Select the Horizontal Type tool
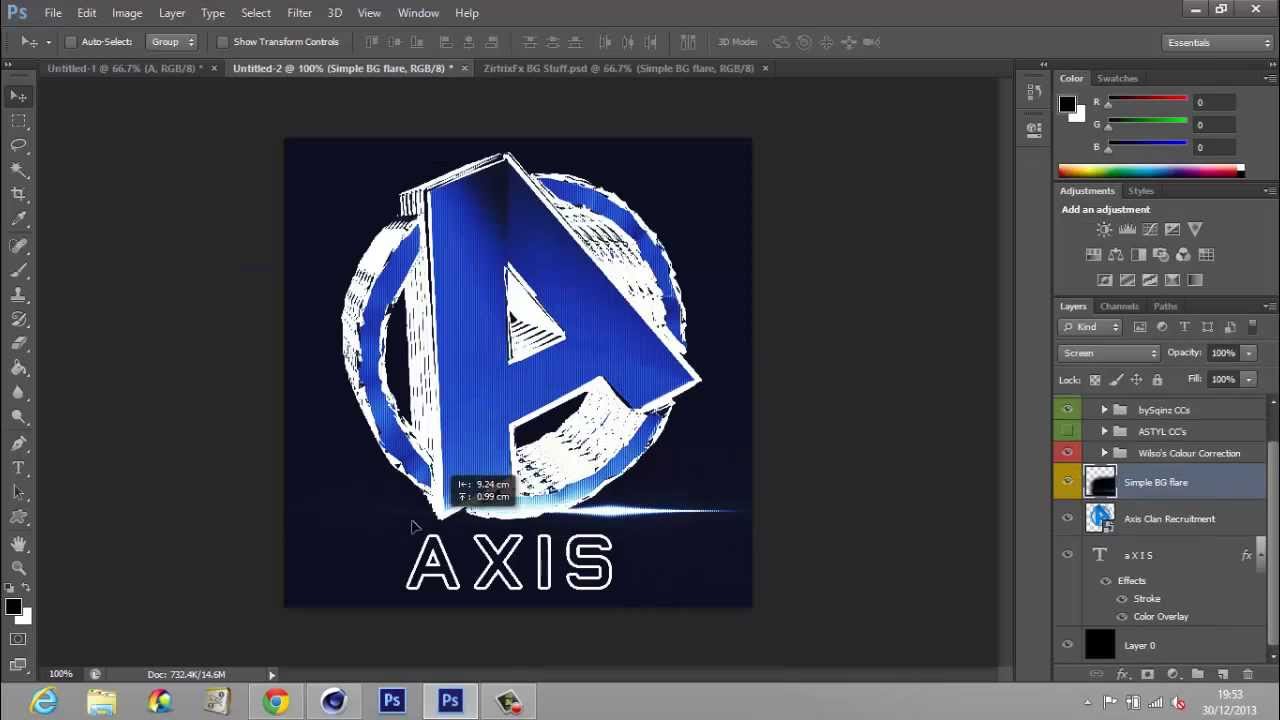The height and width of the screenshot is (720, 1280). tap(19, 468)
